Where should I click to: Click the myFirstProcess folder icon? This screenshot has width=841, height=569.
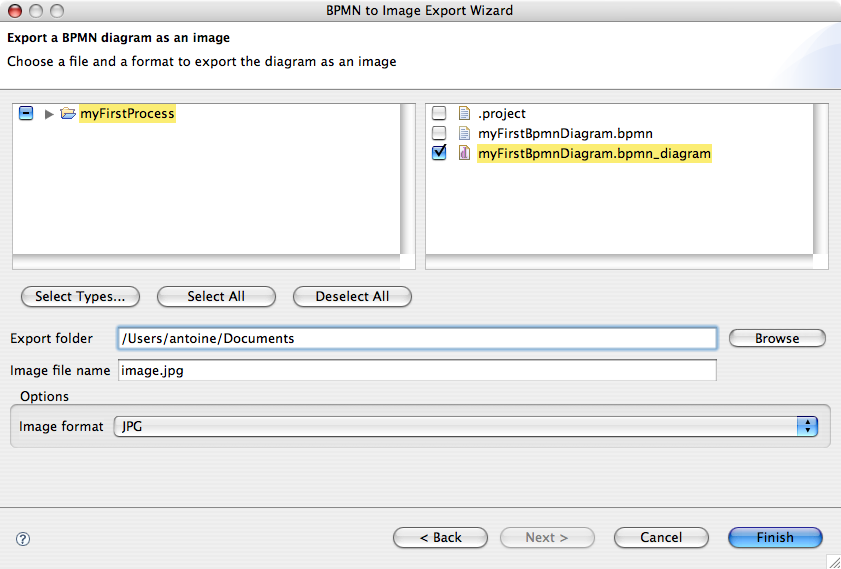coord(68,114)
